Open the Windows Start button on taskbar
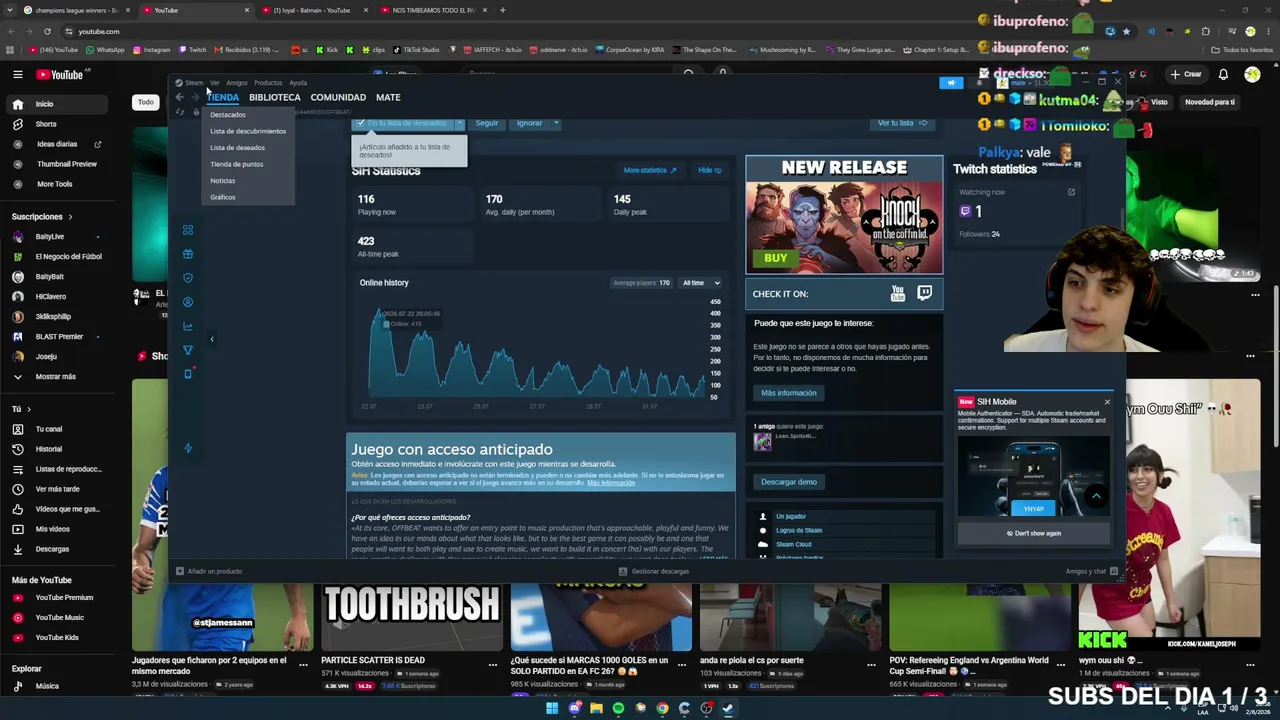 click(x=551, y=709)
